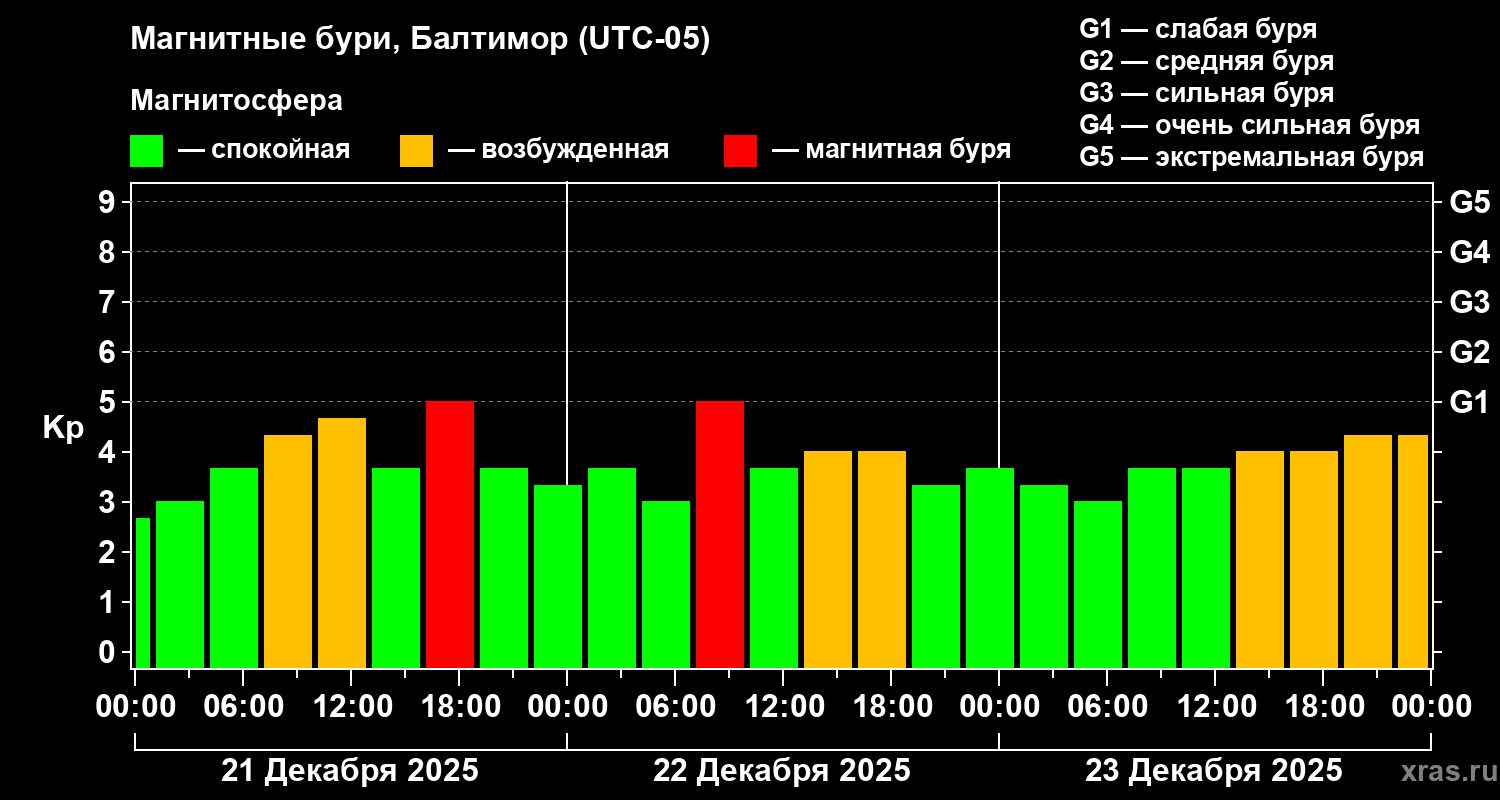Select the 'G1 — слабая буря' legend line
1500x800 pixels.
pyautogui.click(x=1198, y=29)
